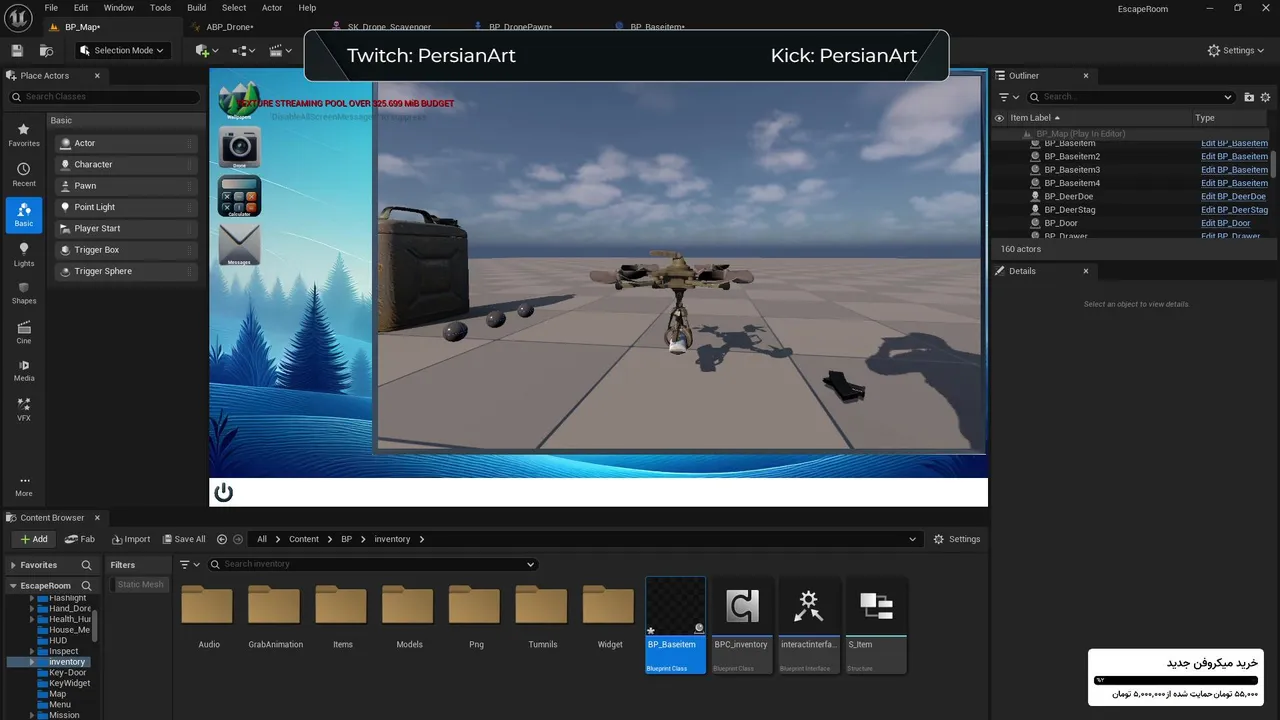Go back in Content Browser history
This screenshot has height=720, width=1280.
(222, 539)
